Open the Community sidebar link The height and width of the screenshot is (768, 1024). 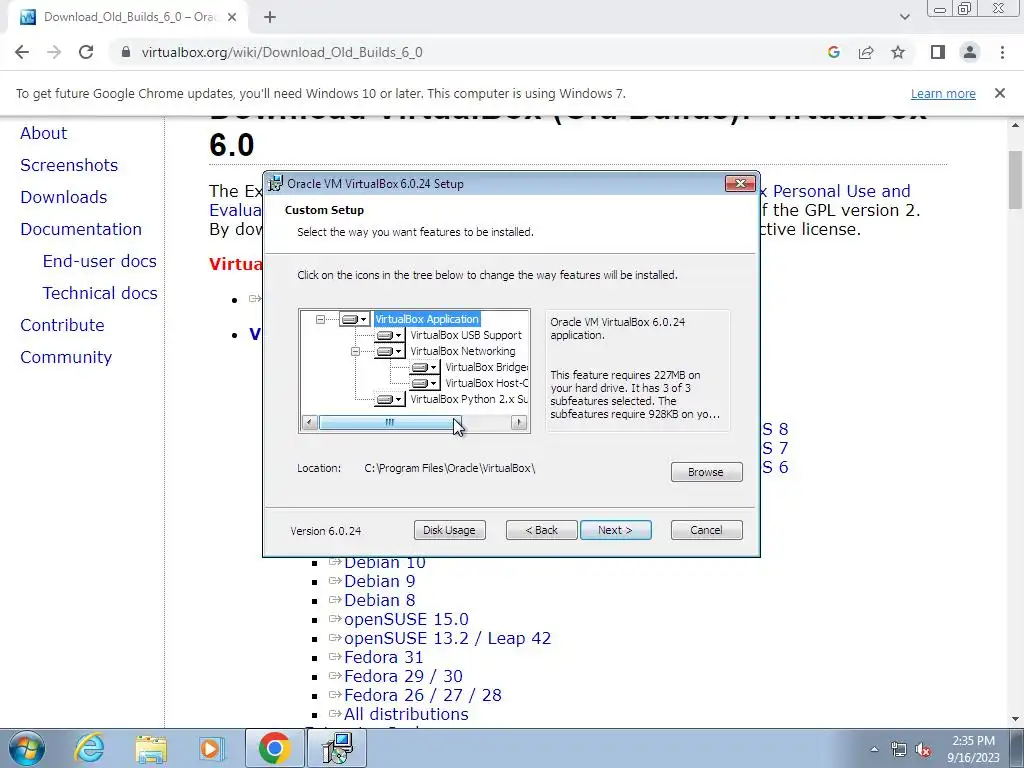[66, 357]
